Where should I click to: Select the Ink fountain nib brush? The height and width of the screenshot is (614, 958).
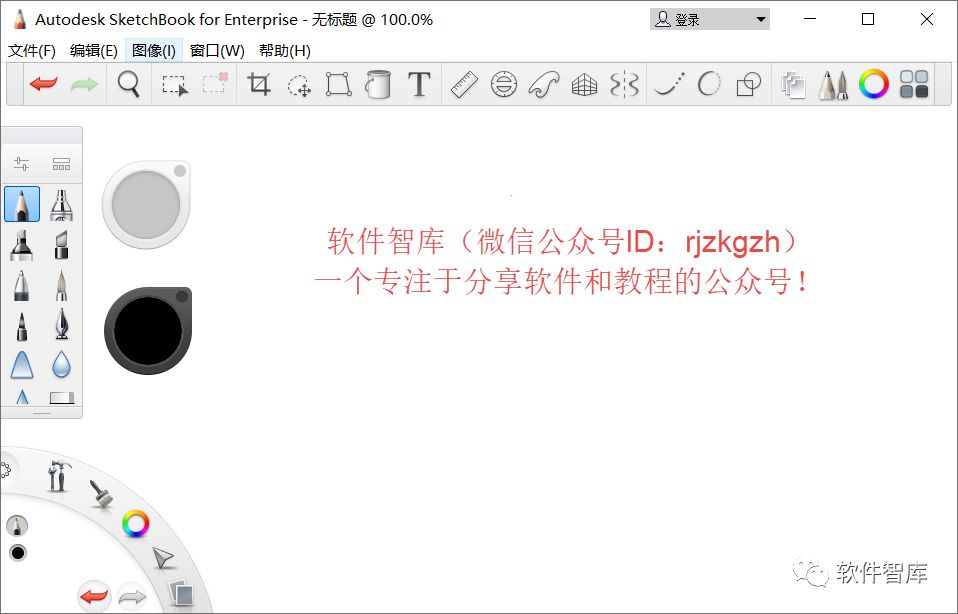pos(61,324)
